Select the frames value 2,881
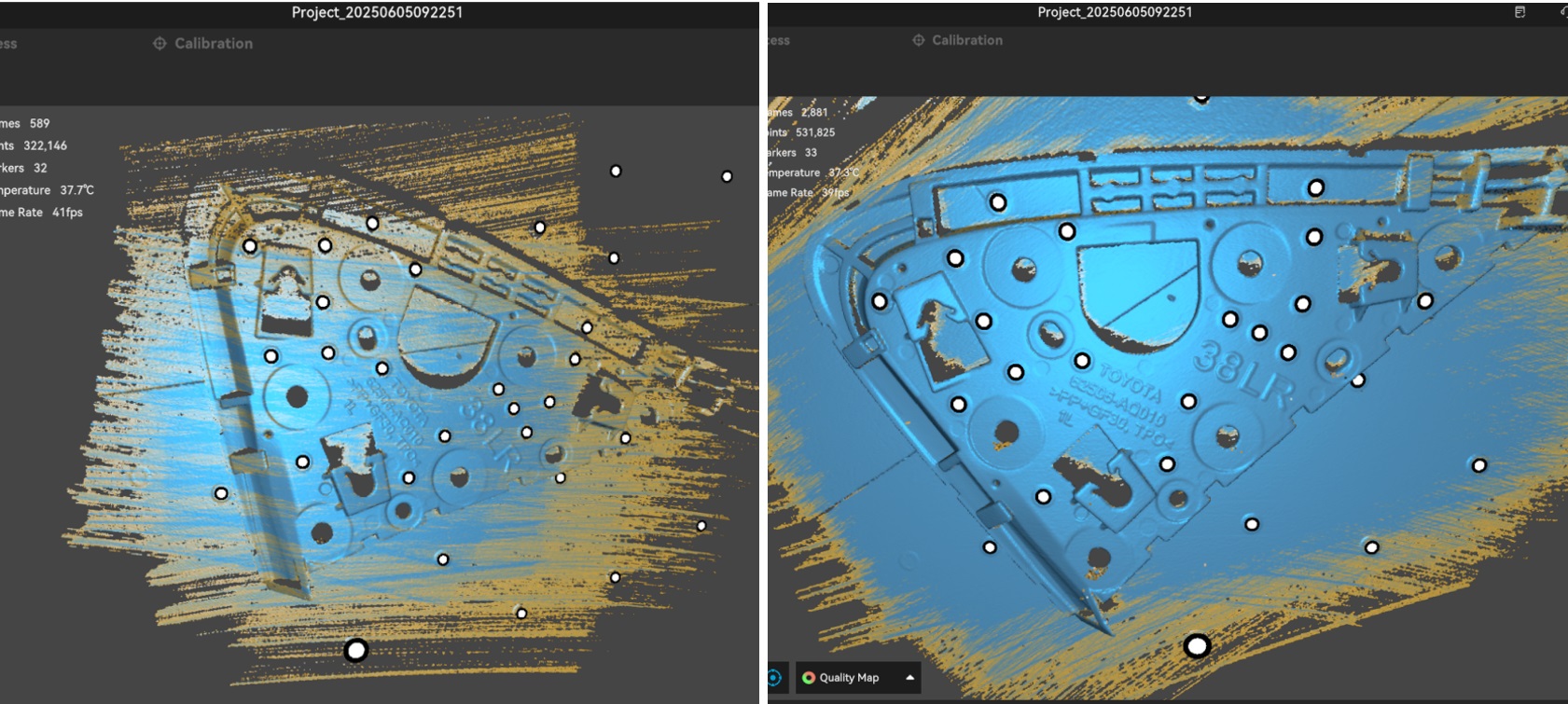The image size is (1568, 704). point(814,112)
